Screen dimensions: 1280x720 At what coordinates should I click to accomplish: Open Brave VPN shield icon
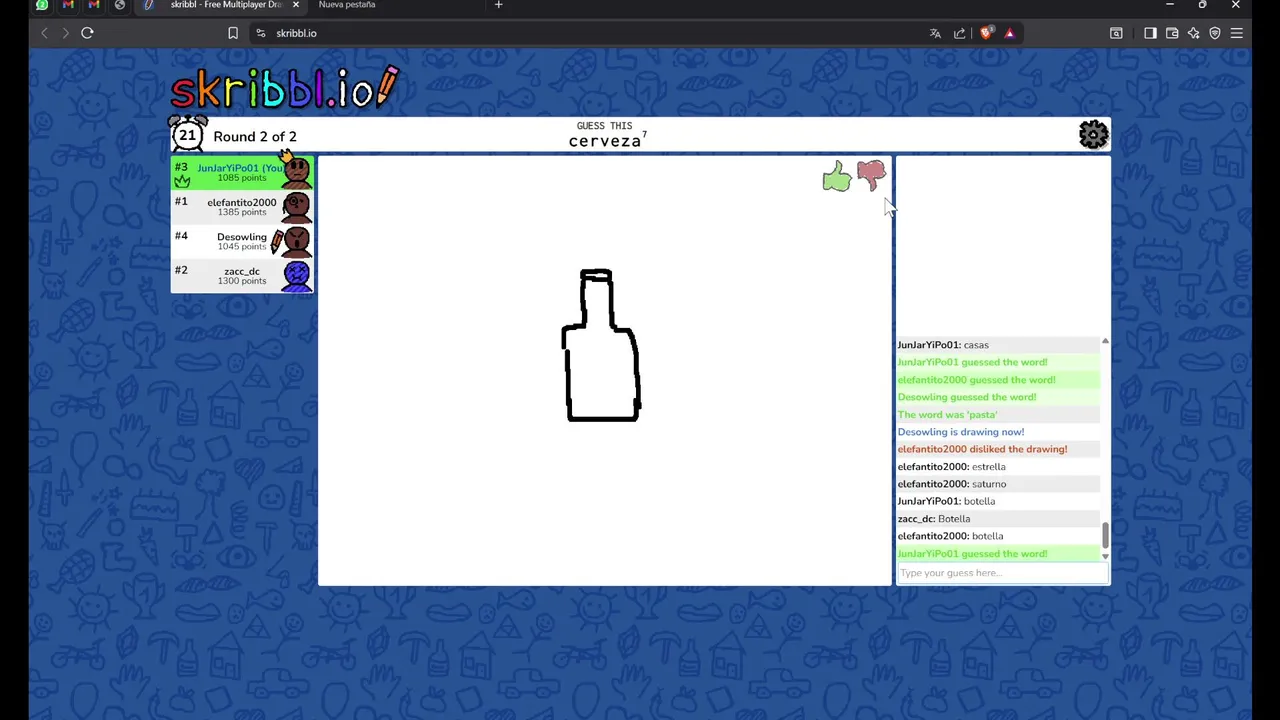coord(1215,33)
